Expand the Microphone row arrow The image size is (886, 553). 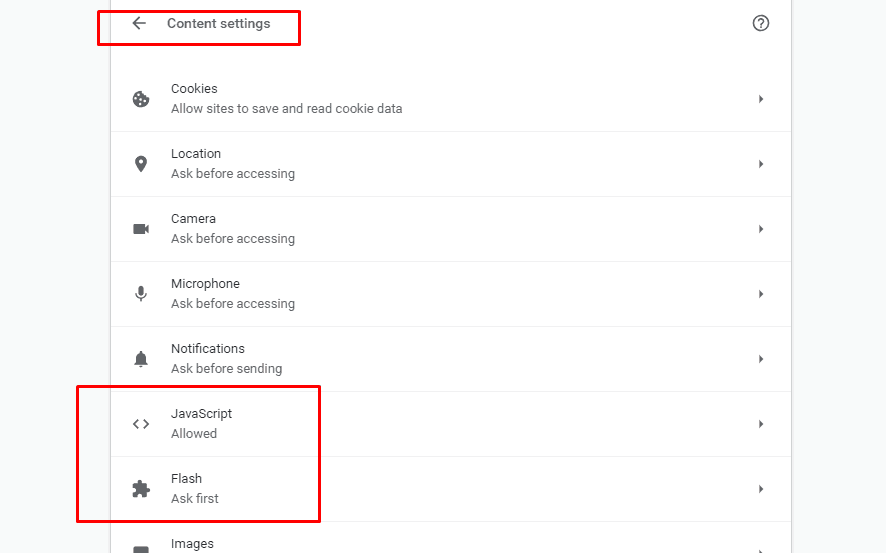click(761, 294)
